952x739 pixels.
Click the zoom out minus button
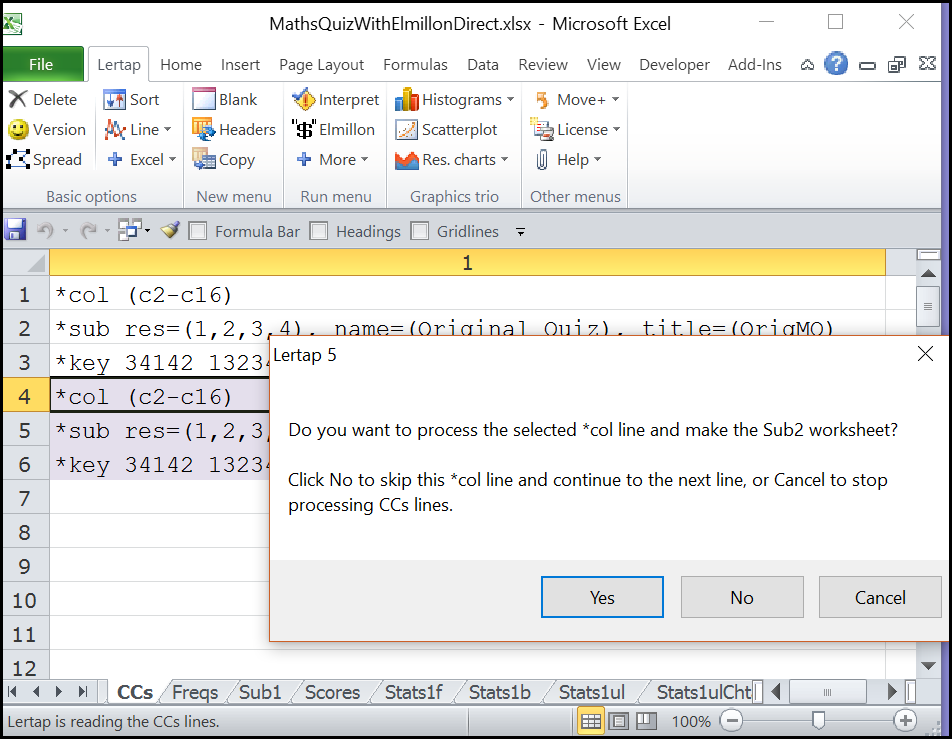pos(732,721)
